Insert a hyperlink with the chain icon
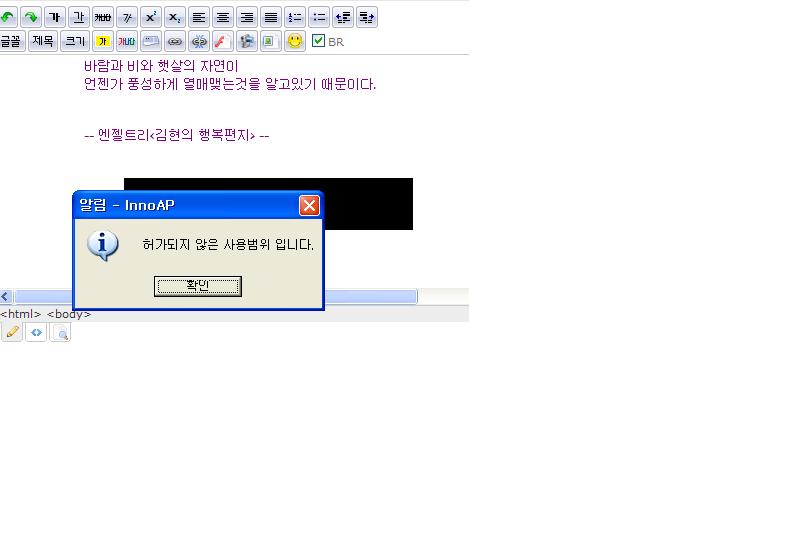803x549 pixels. (x=174, y=41)
